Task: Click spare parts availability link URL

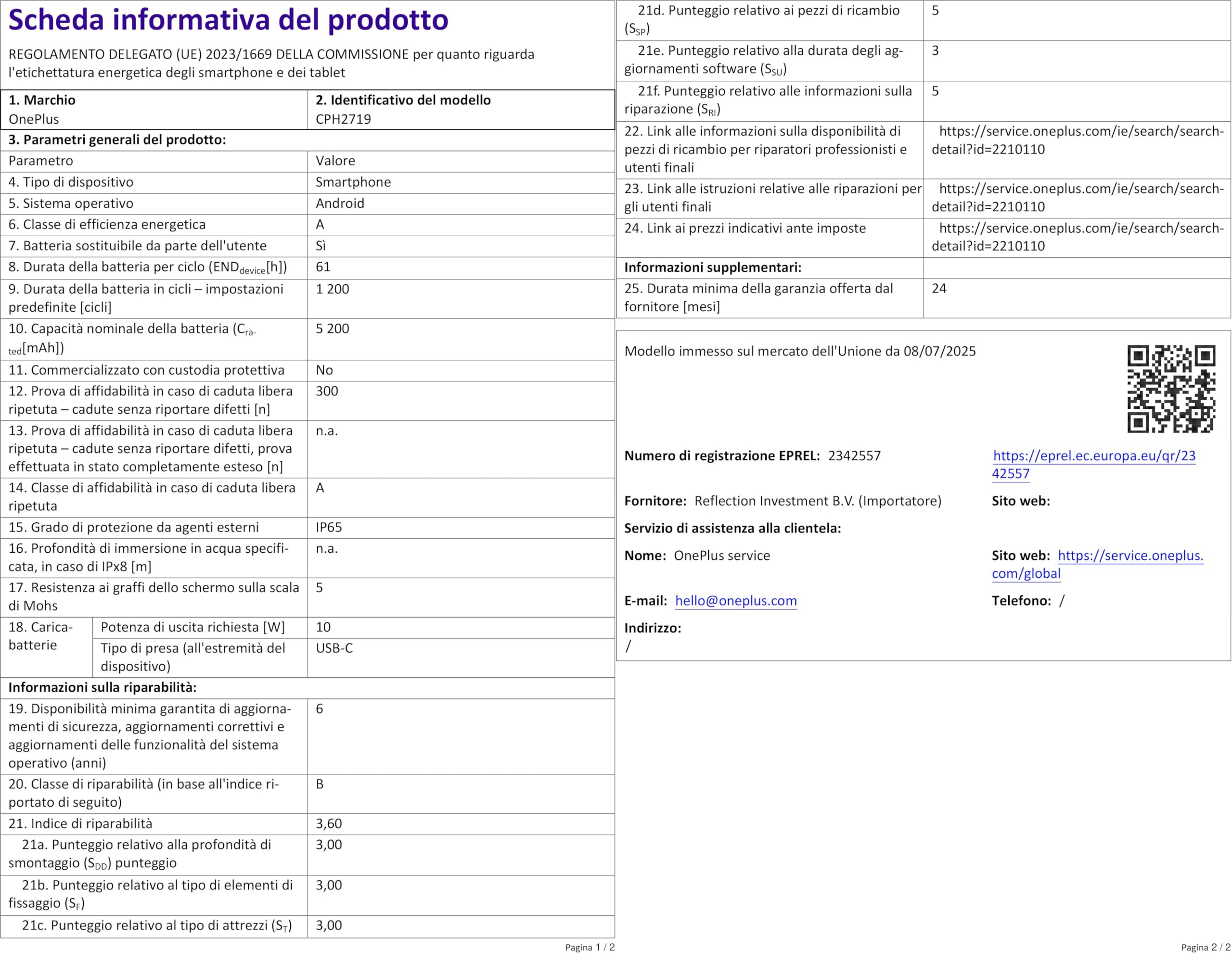Action: pos(1078,140)
